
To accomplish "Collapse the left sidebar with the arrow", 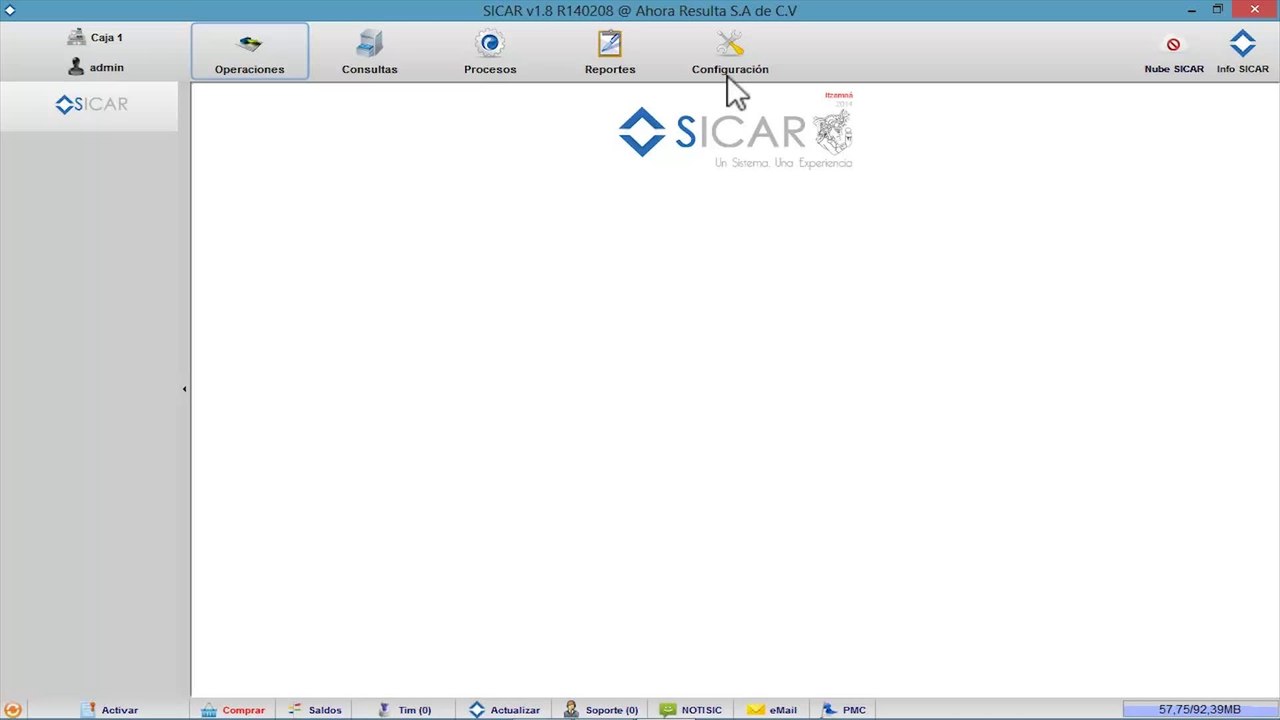I will 184,389.
